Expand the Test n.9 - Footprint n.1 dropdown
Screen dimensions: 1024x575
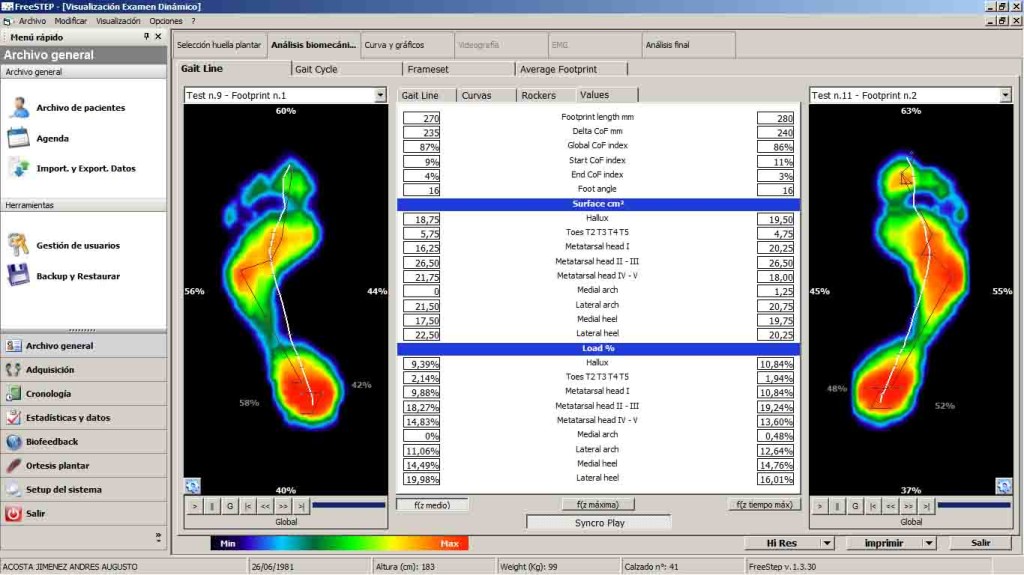[x=380, y=95]
